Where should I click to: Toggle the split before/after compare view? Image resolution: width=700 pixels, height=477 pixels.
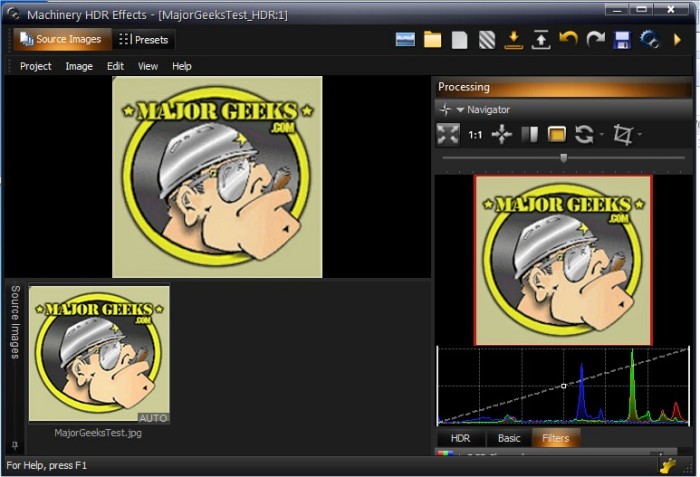530,134
